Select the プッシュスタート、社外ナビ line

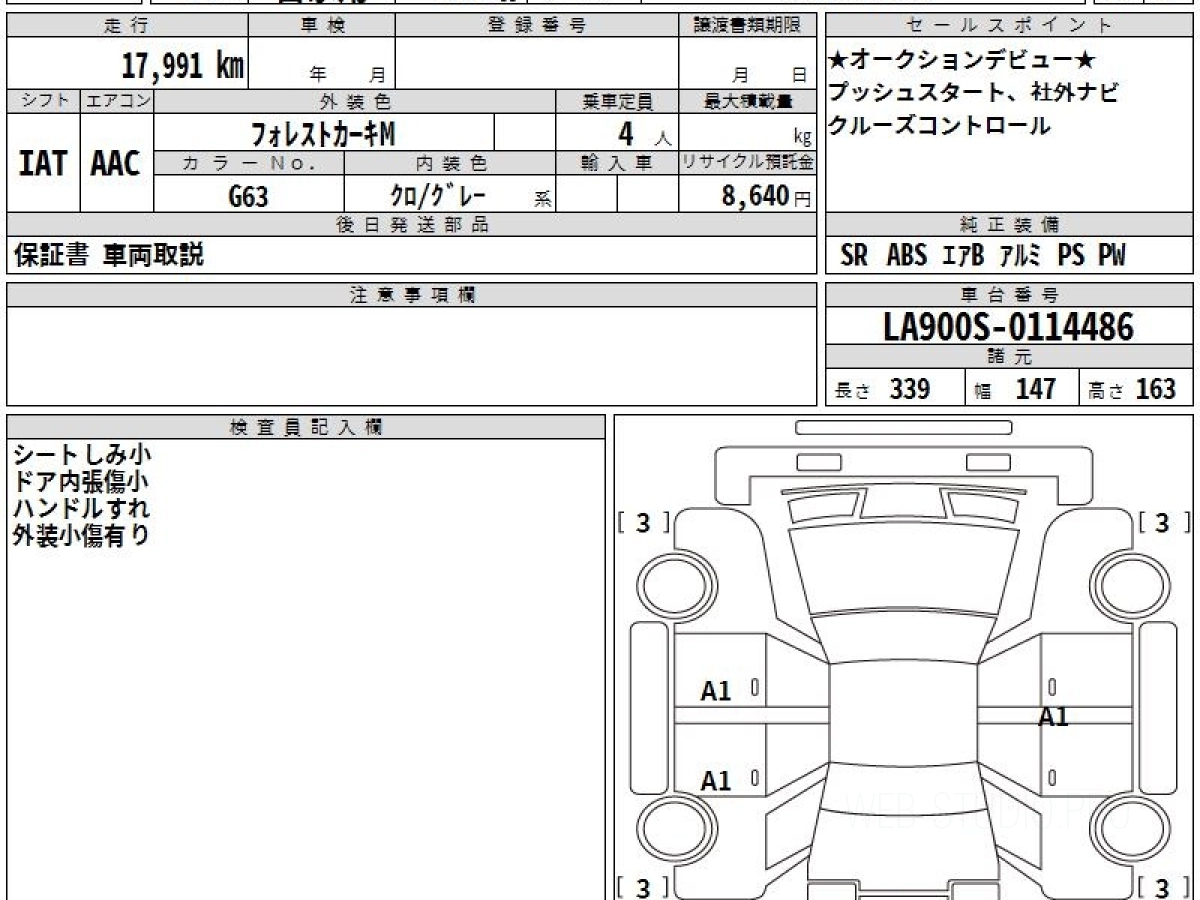coord(972,94)
